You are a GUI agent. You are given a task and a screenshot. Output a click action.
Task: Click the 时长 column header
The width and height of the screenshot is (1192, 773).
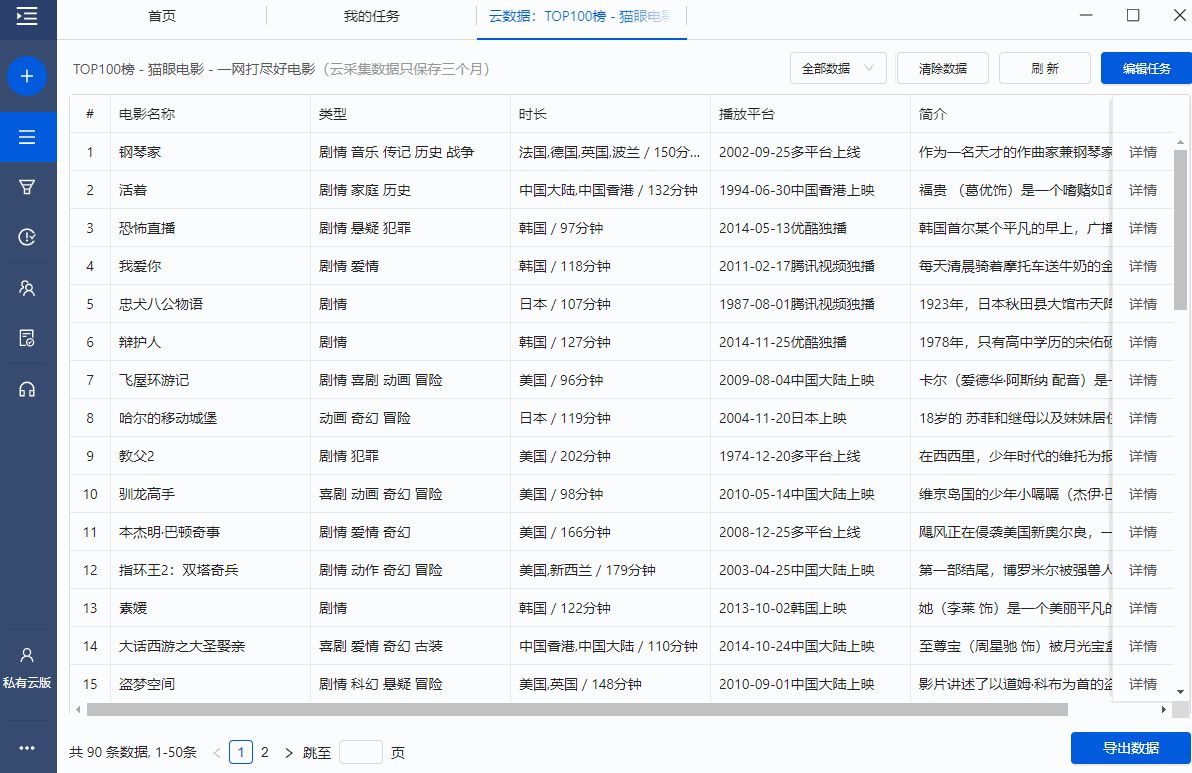pyautogui.click(x=610, y=114)
